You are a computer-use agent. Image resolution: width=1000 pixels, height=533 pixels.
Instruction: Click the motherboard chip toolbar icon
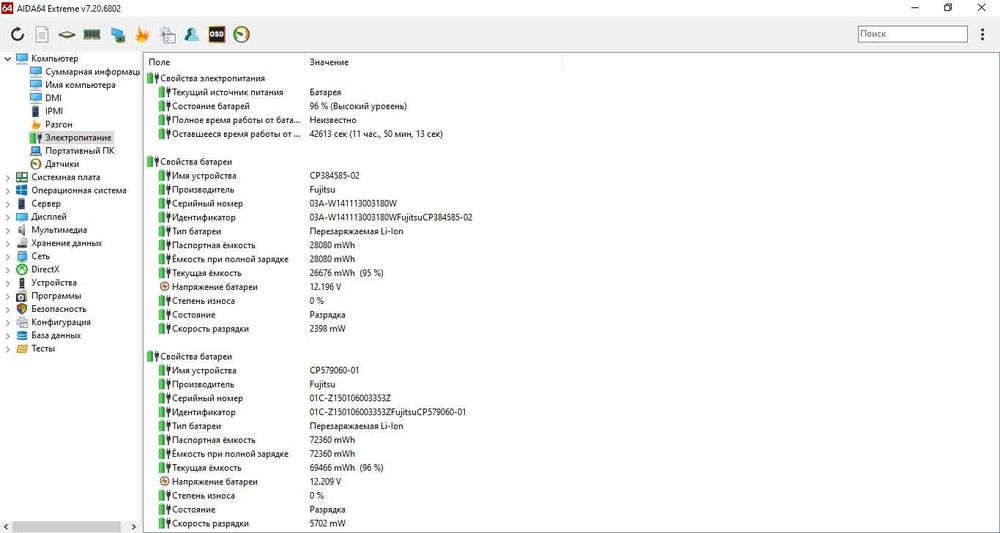[x=67, y=34]
